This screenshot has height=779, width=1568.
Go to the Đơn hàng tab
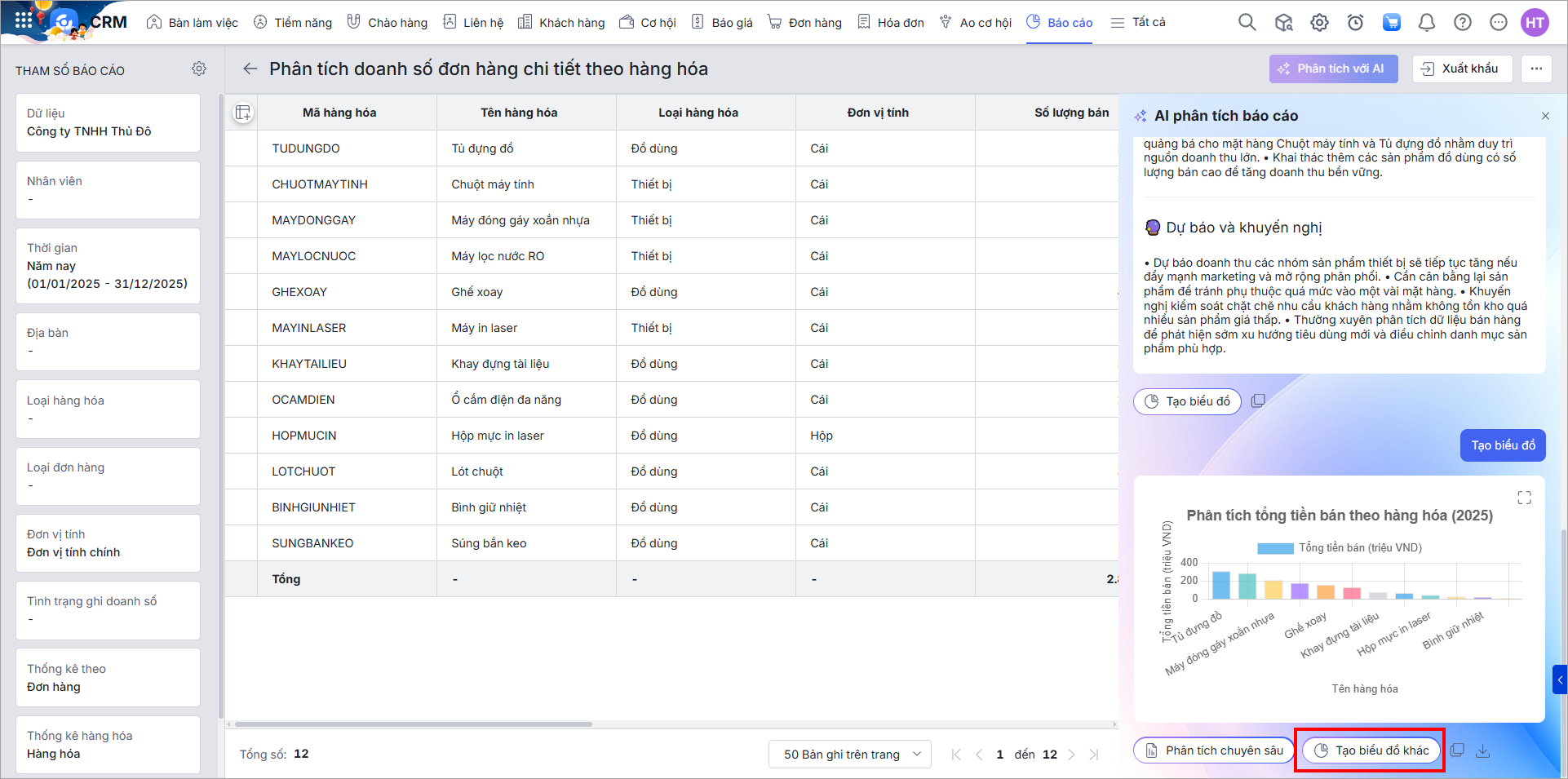(804, 22)
